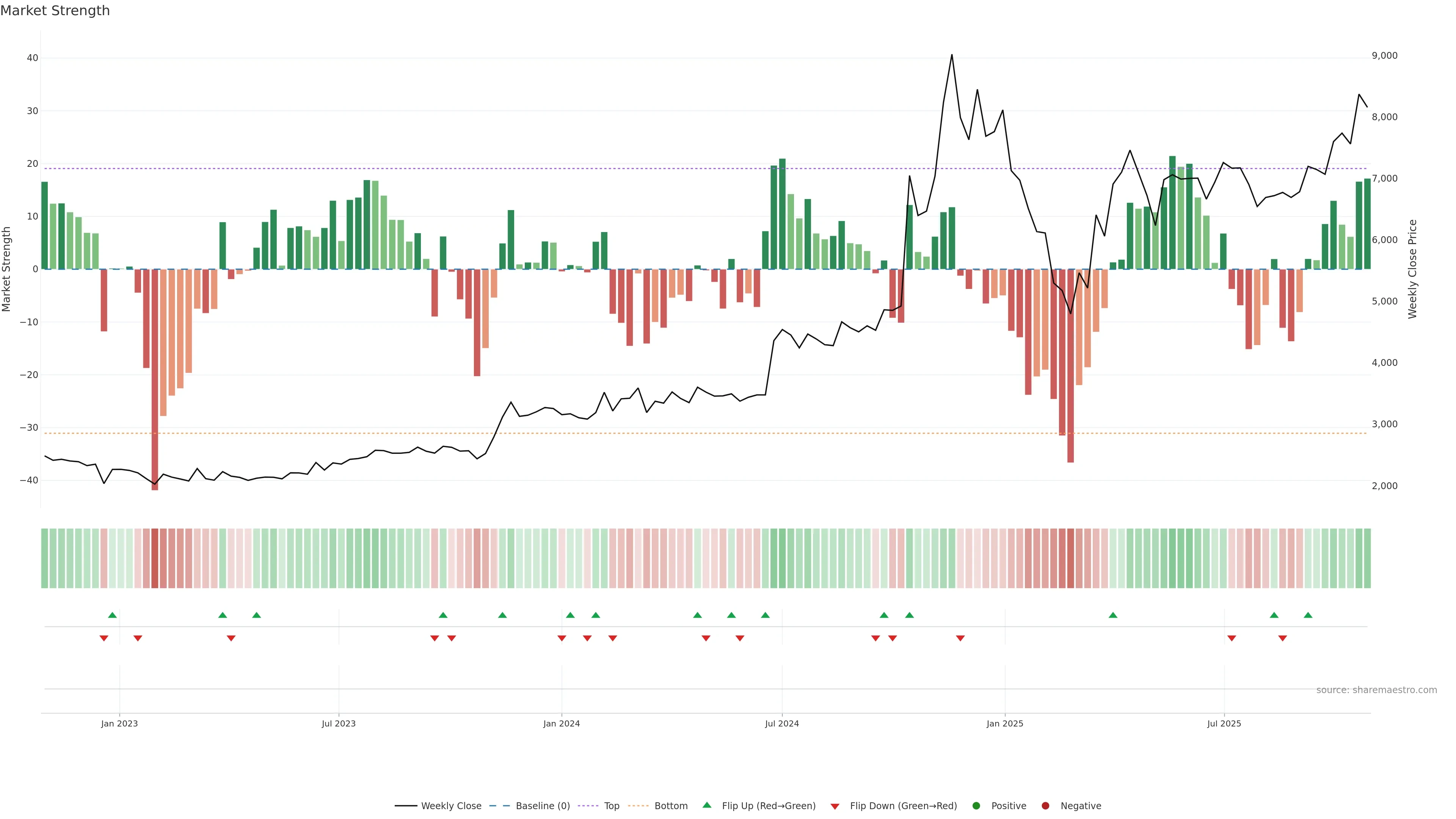Click the Flip Up green triangle legend icon
1456x819 pixels.
(x=706, y=805)
